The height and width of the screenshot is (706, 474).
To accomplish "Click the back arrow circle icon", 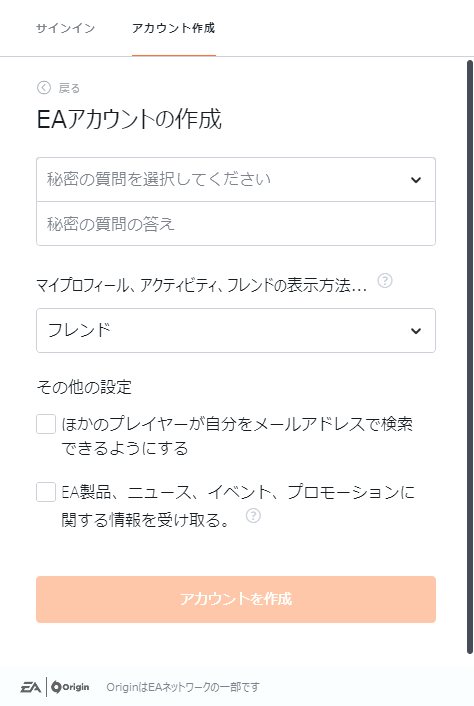I will tap(44, 87).
